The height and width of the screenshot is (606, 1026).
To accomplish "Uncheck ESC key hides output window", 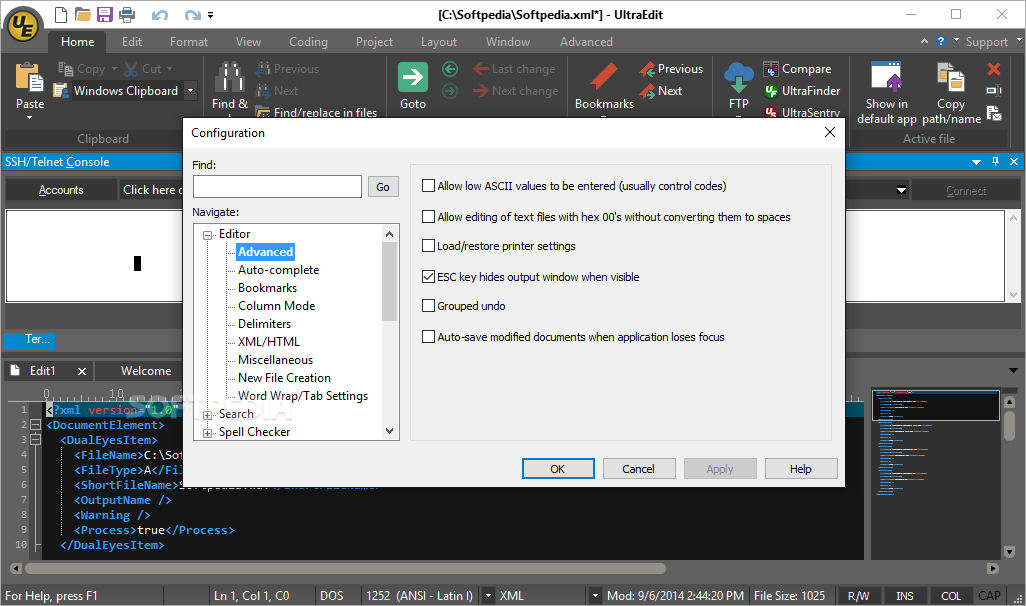I will tap(429, 277).
